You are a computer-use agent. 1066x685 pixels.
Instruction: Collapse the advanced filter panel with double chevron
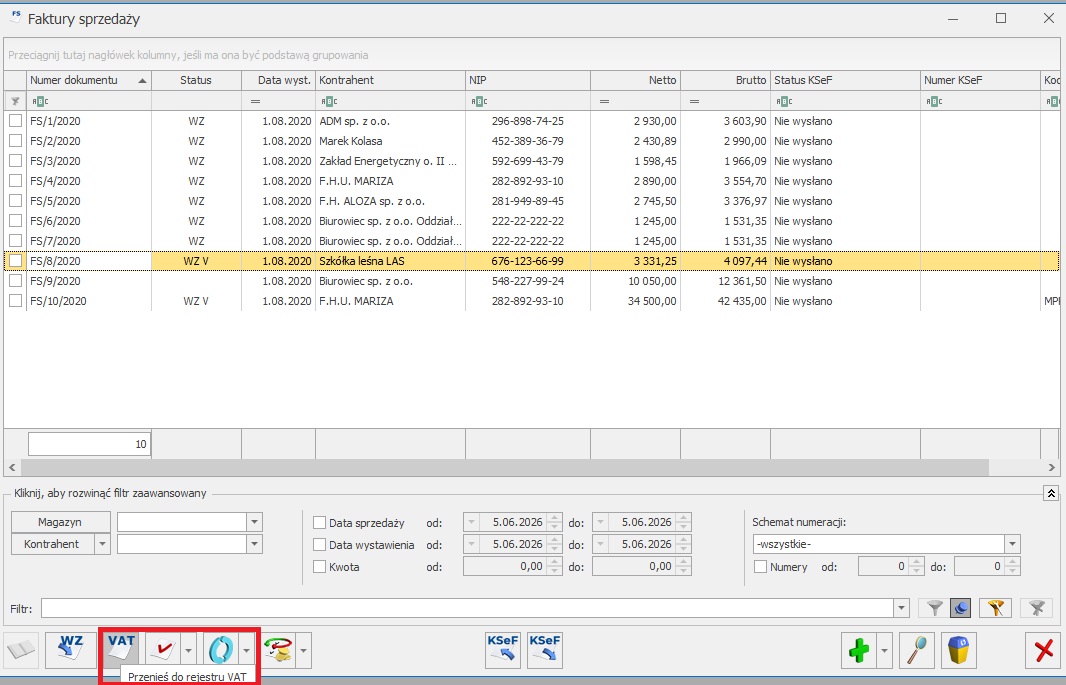click(x=1051, y=493)
